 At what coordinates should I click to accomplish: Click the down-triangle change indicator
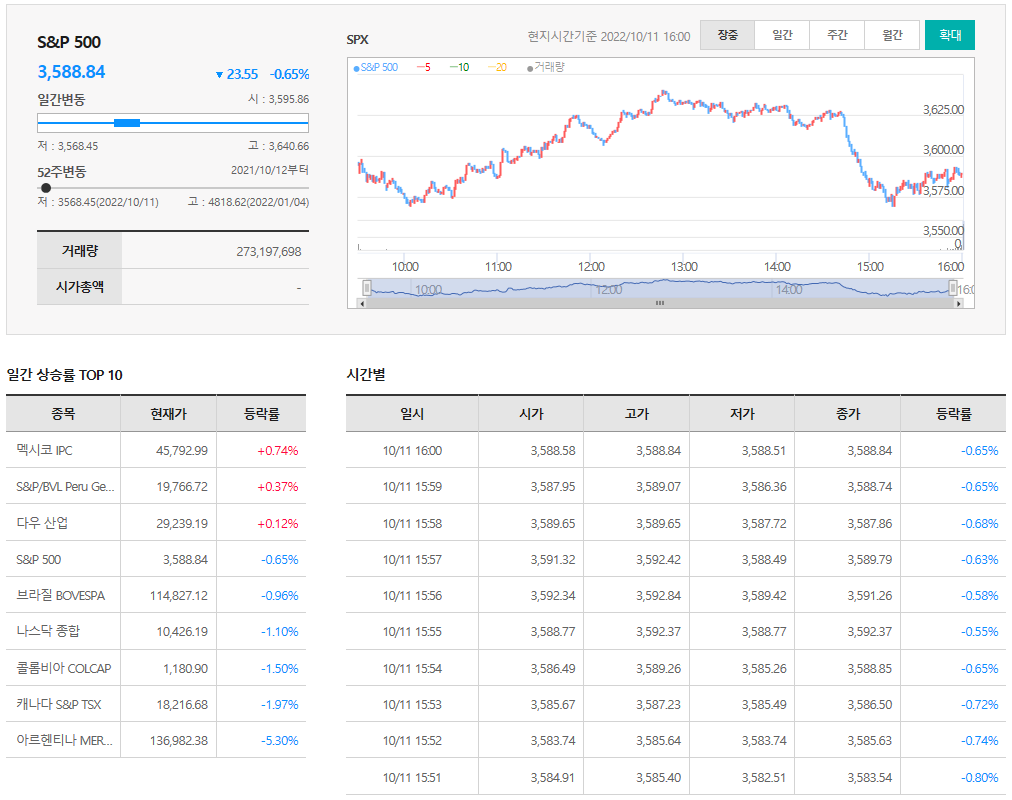coord(219,75)
